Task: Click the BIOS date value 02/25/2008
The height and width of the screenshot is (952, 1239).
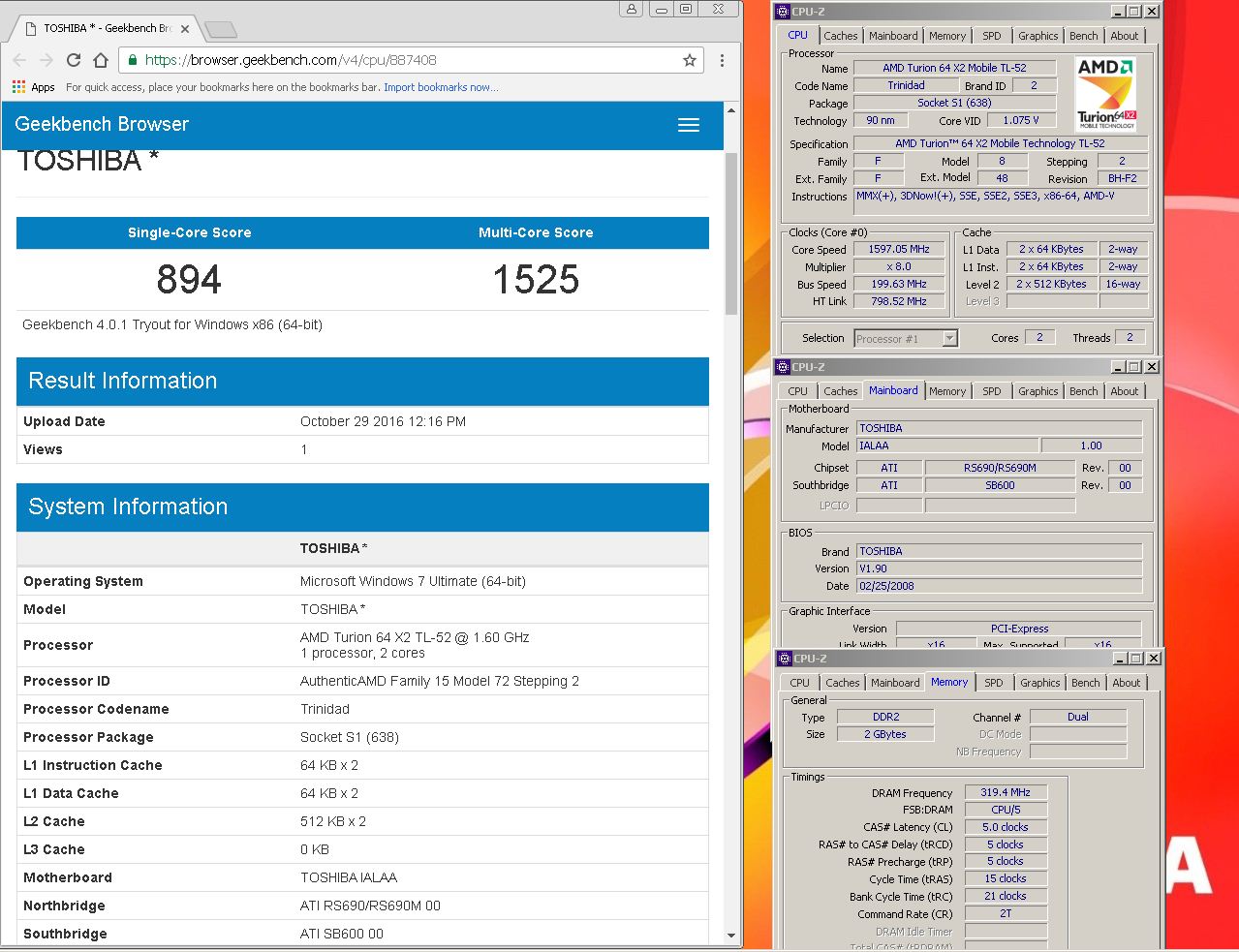Action: click(x=999, y=586)
